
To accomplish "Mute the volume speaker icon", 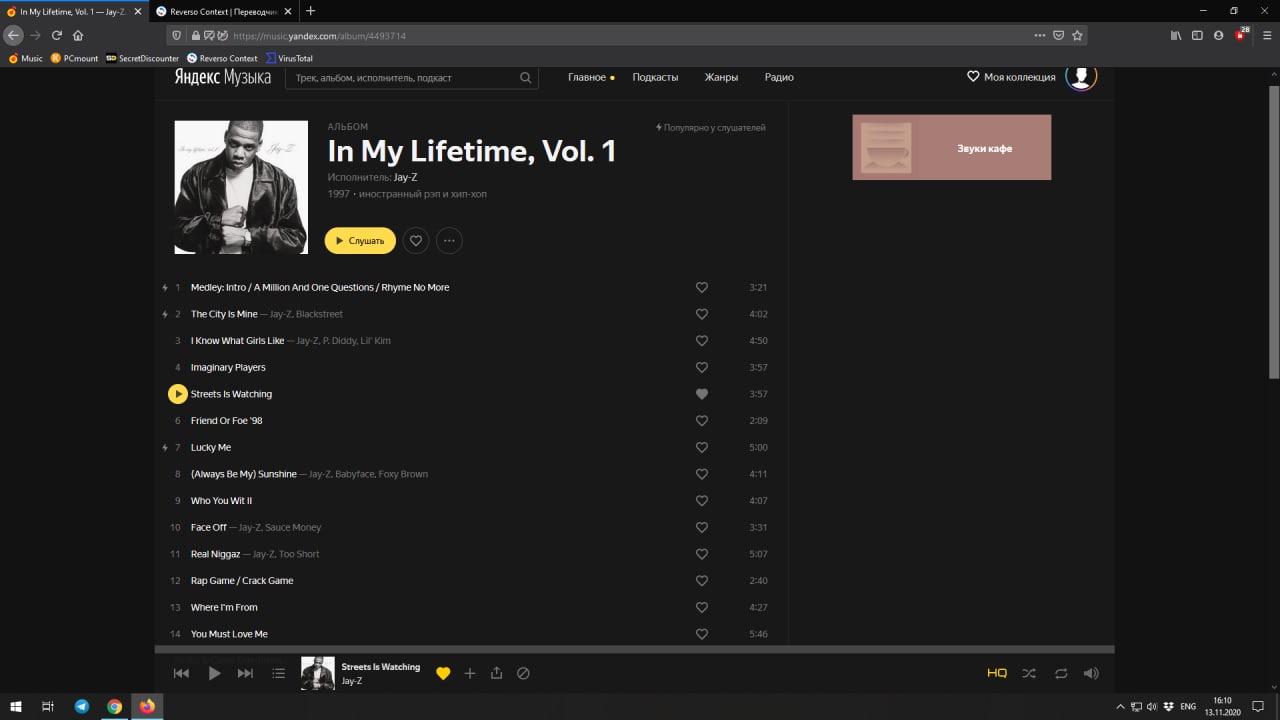I will coord(1091,673).
